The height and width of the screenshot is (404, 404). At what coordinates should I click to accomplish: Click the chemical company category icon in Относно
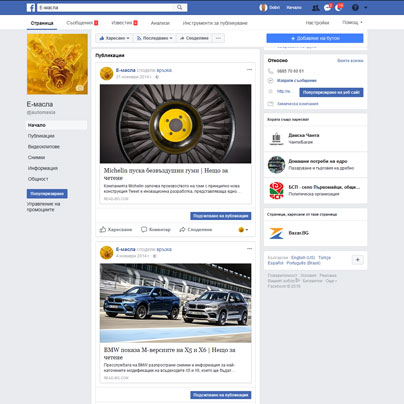pyautogui.click(x=271, y=104)
